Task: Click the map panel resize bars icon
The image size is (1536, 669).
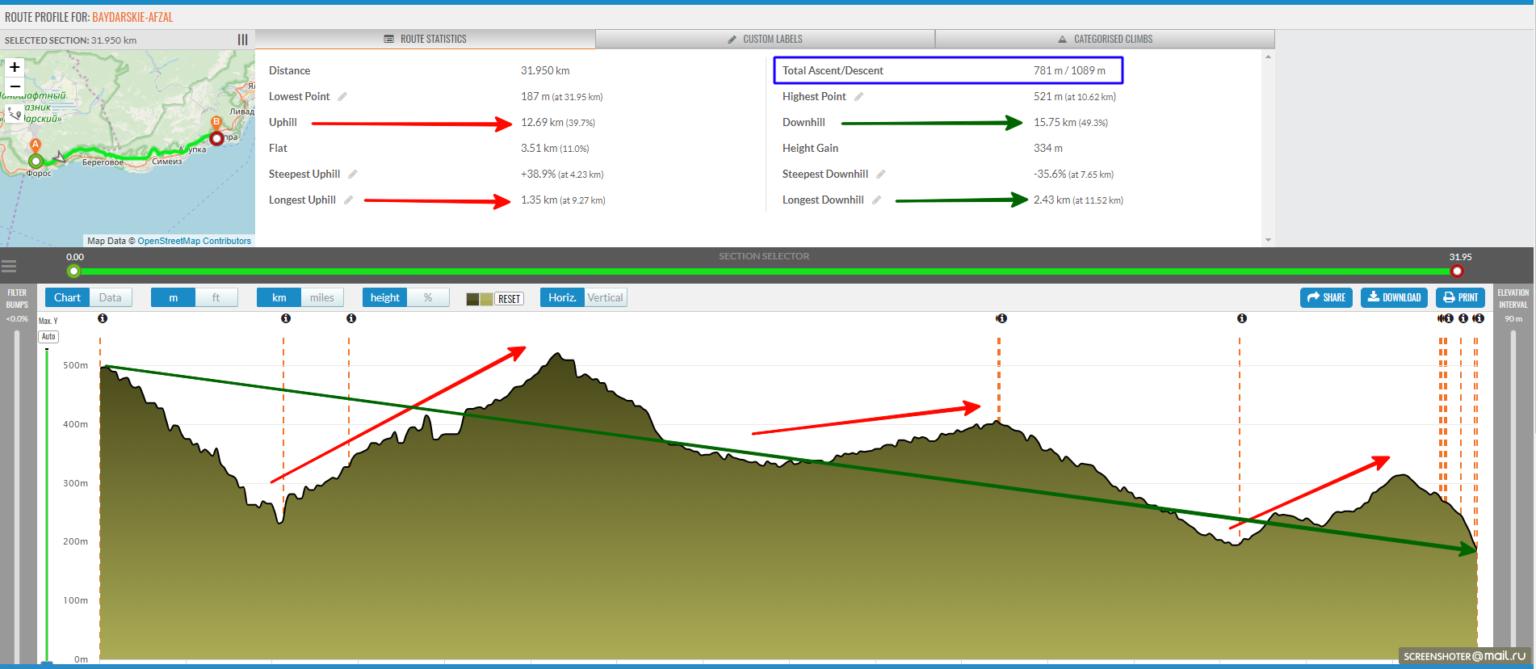Action: pyautogui.click(x=242, y=40)
